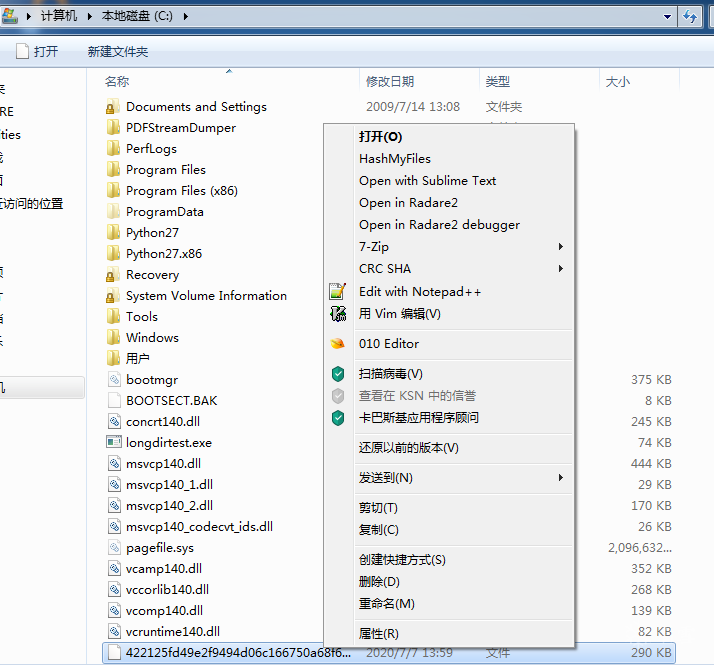Open the address bar history dropdown
This screenshot has height=665, width=714.
point(667,17)
